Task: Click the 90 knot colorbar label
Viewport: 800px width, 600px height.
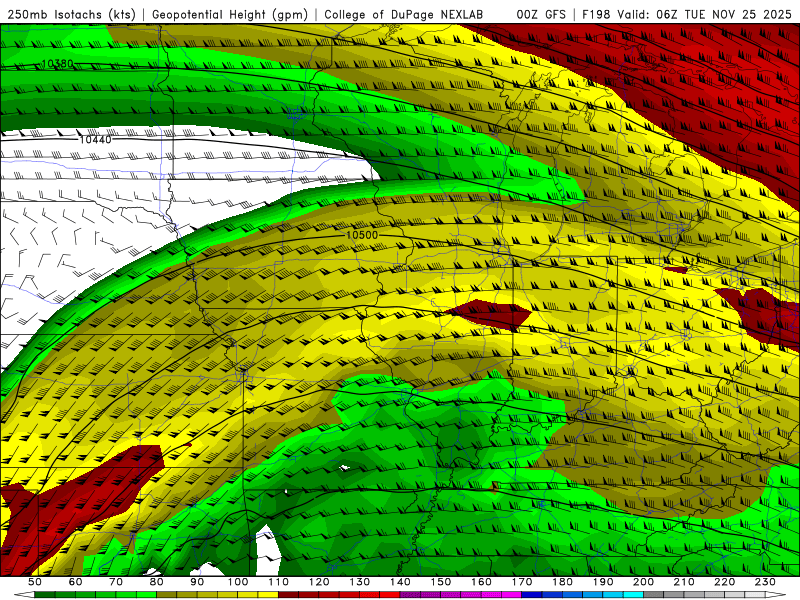Action: click(x=197, y=582)
